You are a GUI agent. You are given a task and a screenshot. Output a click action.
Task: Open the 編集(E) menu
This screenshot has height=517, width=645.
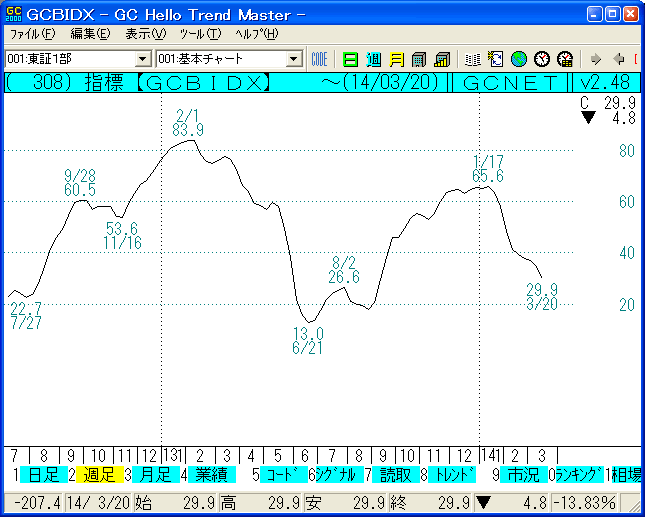point(90,34)
